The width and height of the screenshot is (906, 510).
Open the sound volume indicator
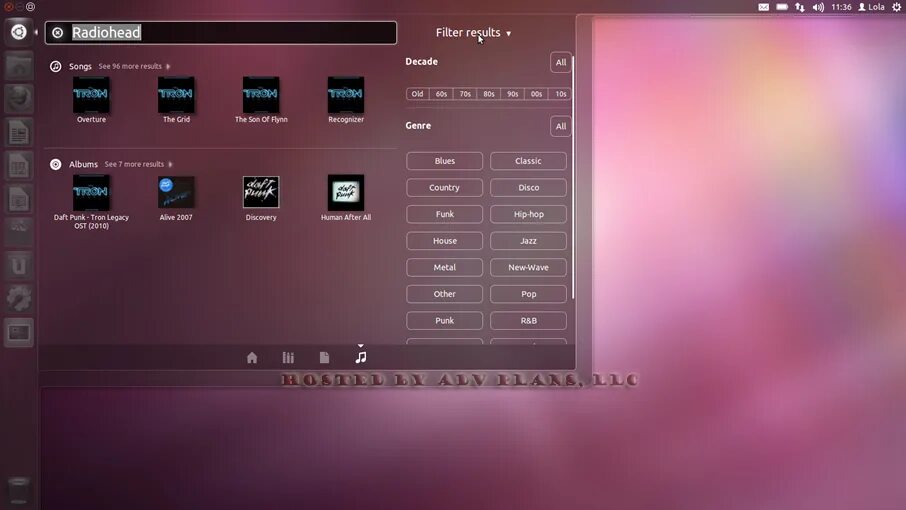point(818,7)
